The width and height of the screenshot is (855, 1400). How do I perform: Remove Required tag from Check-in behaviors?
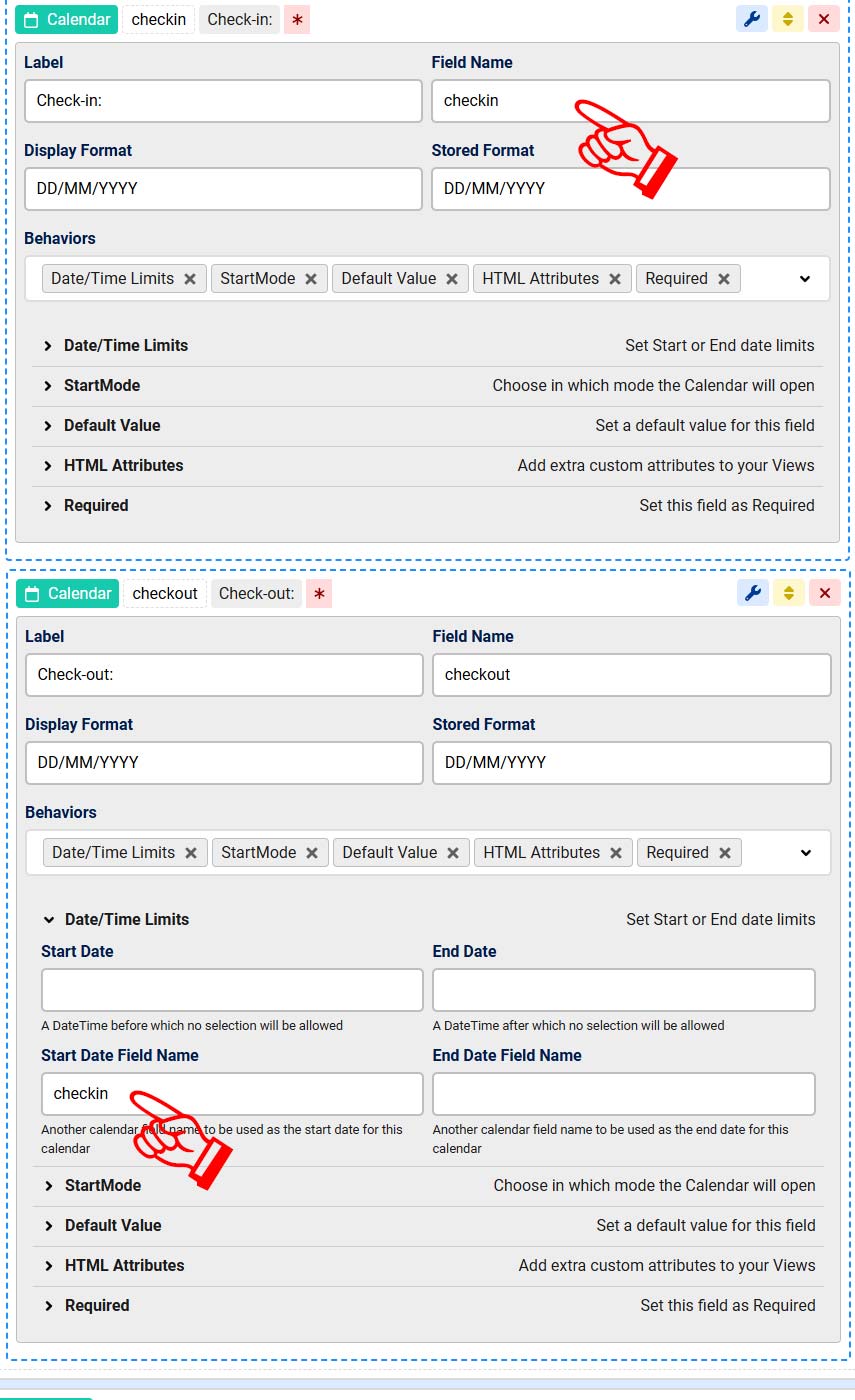tap(724, 279)
